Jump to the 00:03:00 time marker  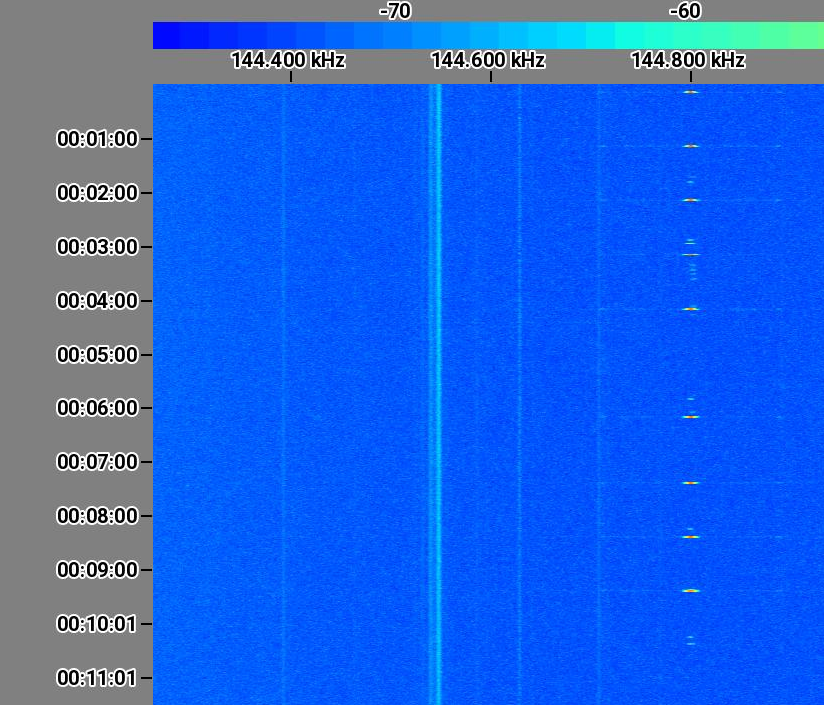pyautogui.click(x=97, y=247)
